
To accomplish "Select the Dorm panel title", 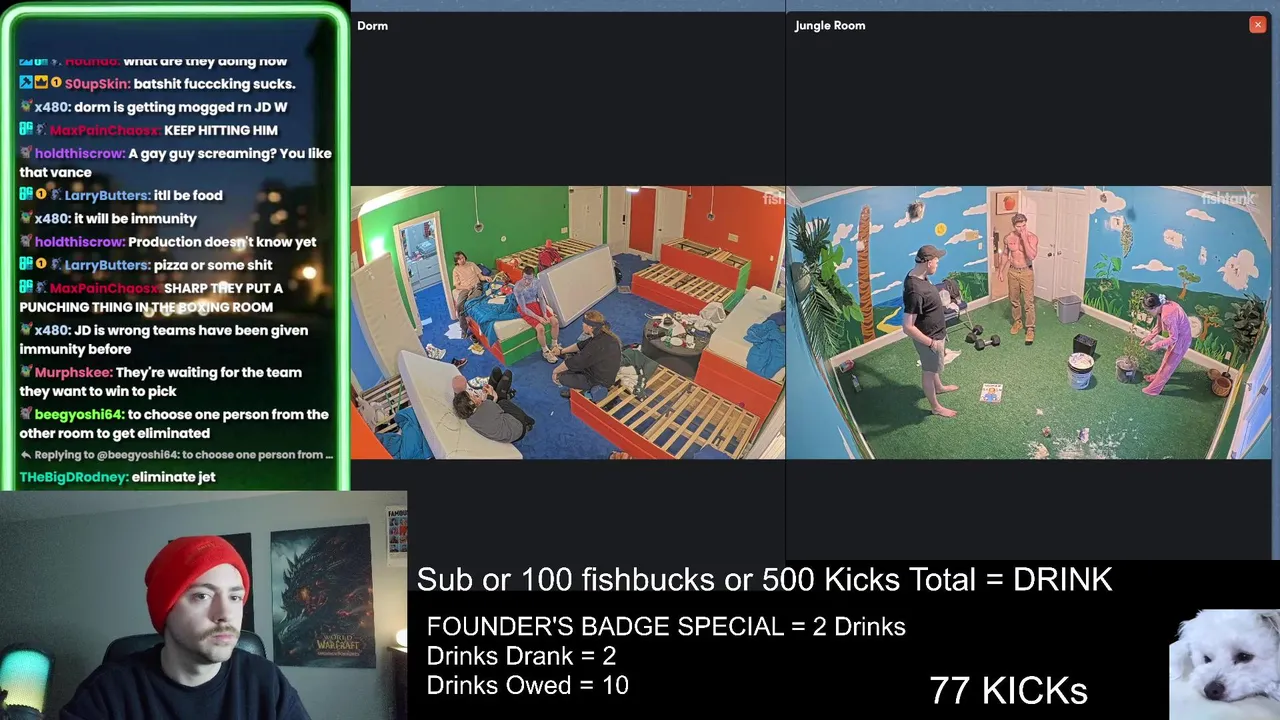I will coord(372,26).
